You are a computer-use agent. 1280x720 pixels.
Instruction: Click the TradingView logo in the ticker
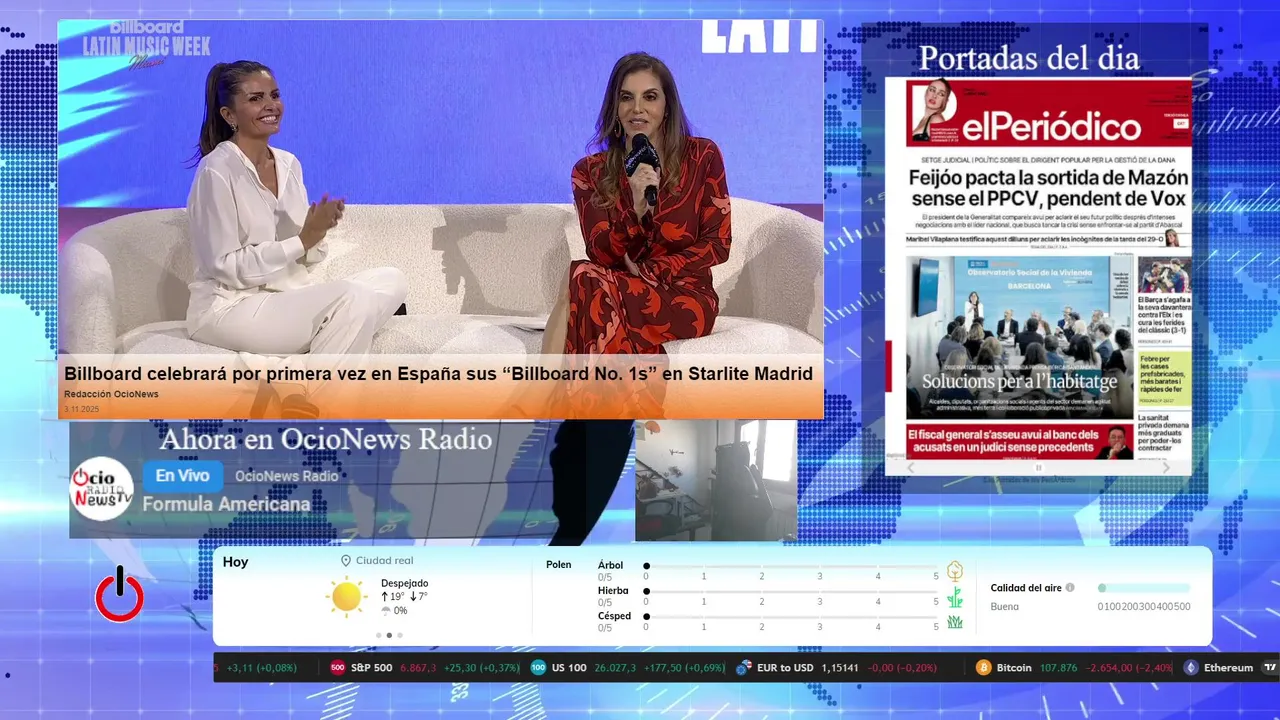click(x=1270, y=667)
